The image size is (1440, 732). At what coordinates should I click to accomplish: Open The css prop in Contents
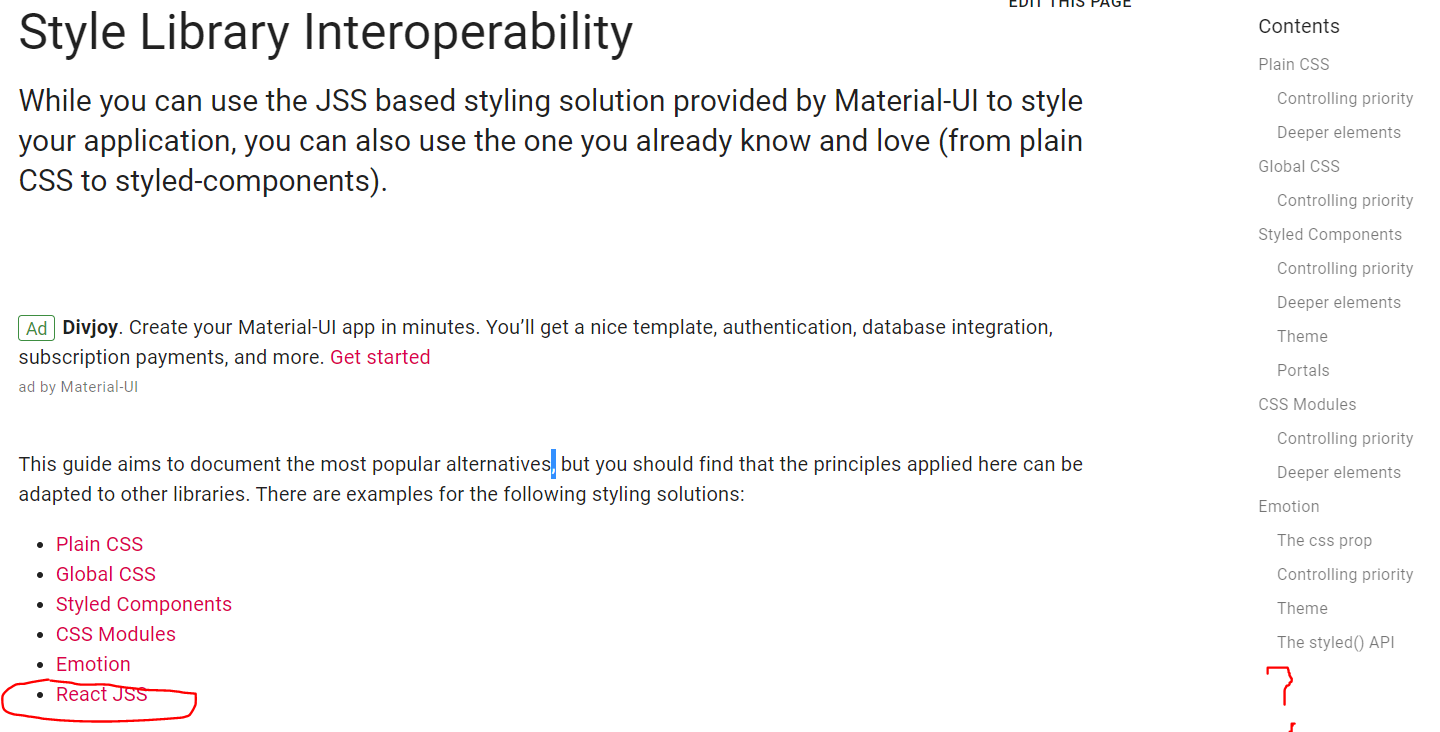pos(1324,540)
